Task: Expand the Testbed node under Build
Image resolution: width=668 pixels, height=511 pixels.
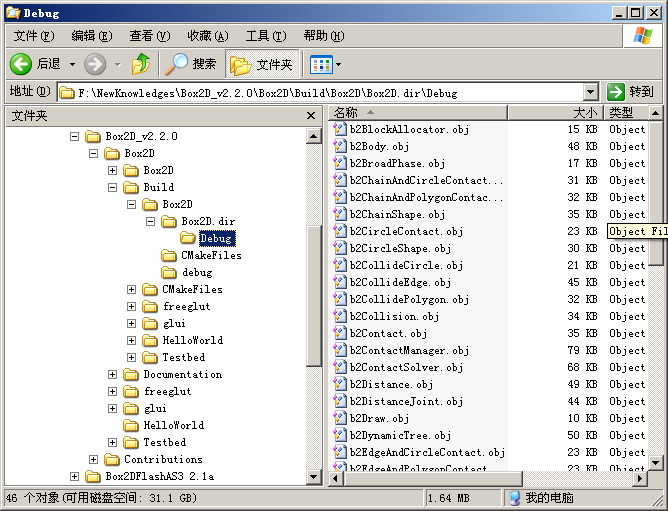Action: pyautogui.click(x=131, y=358)
